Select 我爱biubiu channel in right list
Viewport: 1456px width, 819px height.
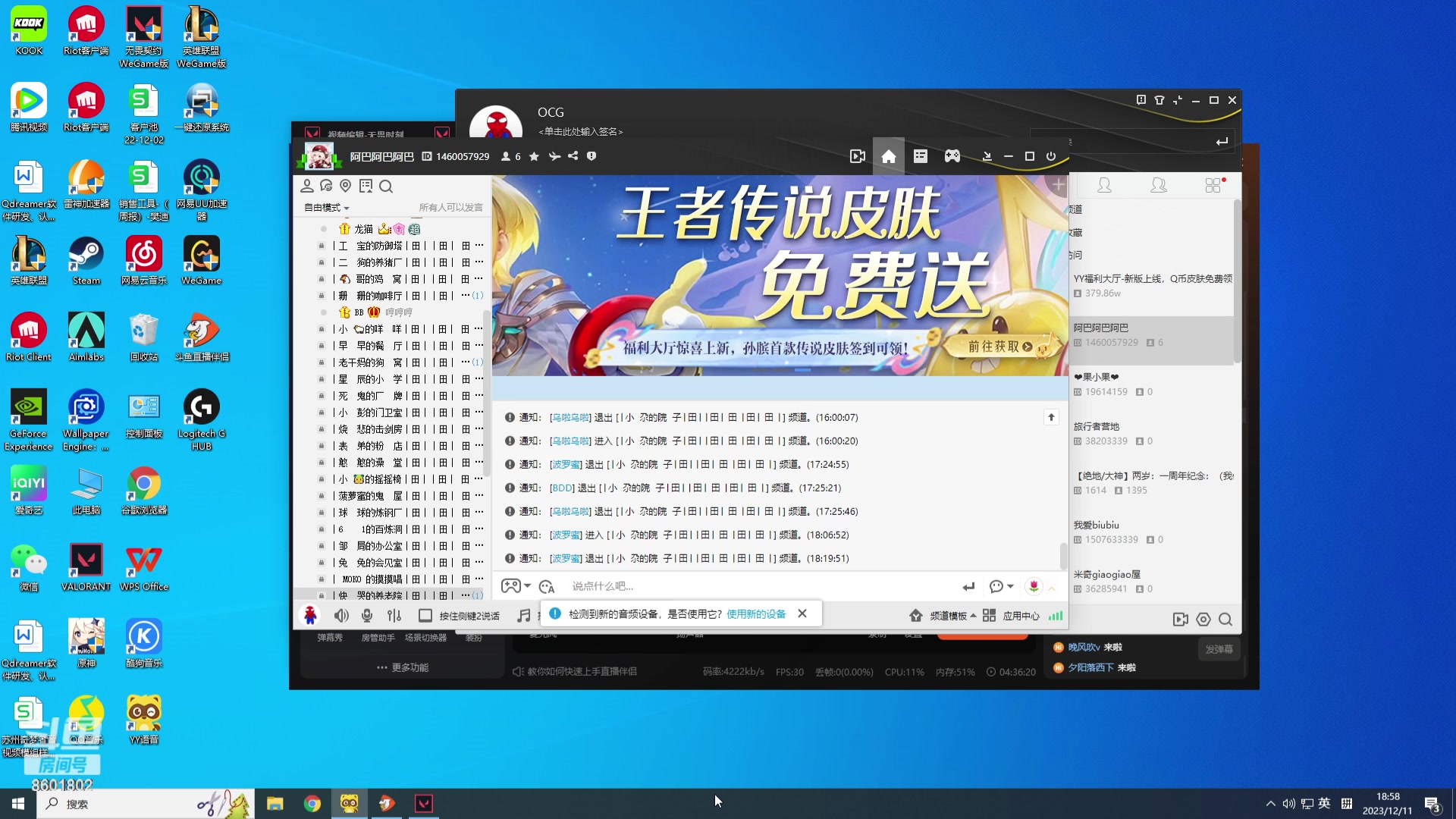pos(1151,532)
